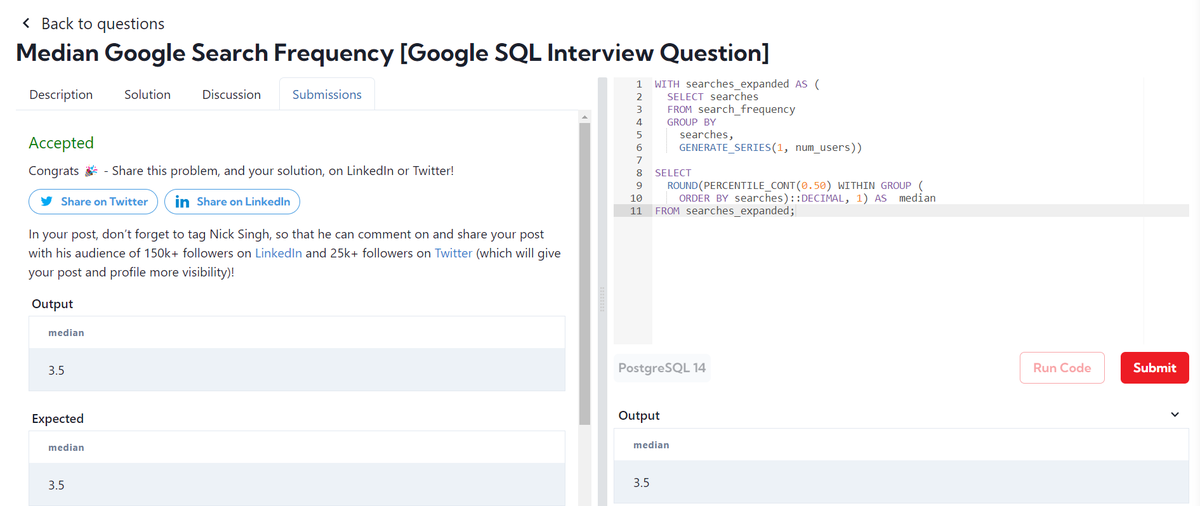Click the 3.5 value in right Output
The height and width of the screenshot is (506, 1200).
(641, 482)
